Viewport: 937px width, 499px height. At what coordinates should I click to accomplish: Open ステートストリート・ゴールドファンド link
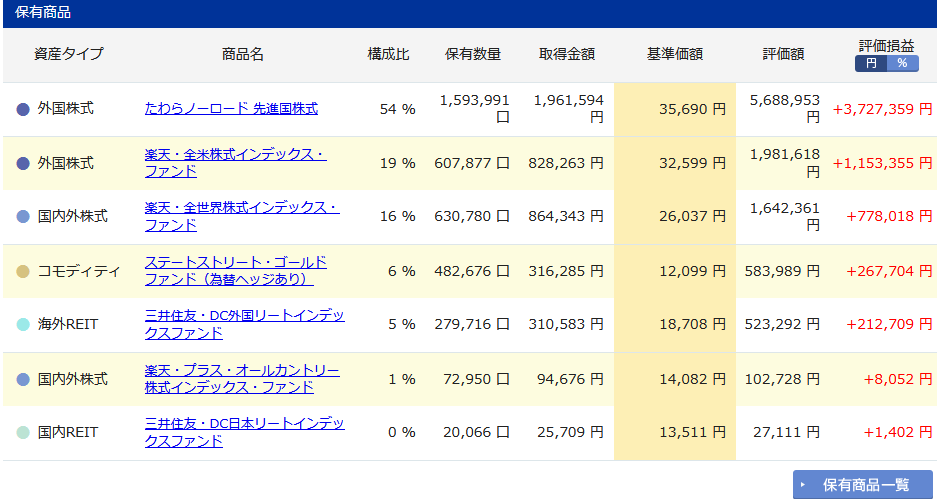pyautogui.click(x=235, y=271)
